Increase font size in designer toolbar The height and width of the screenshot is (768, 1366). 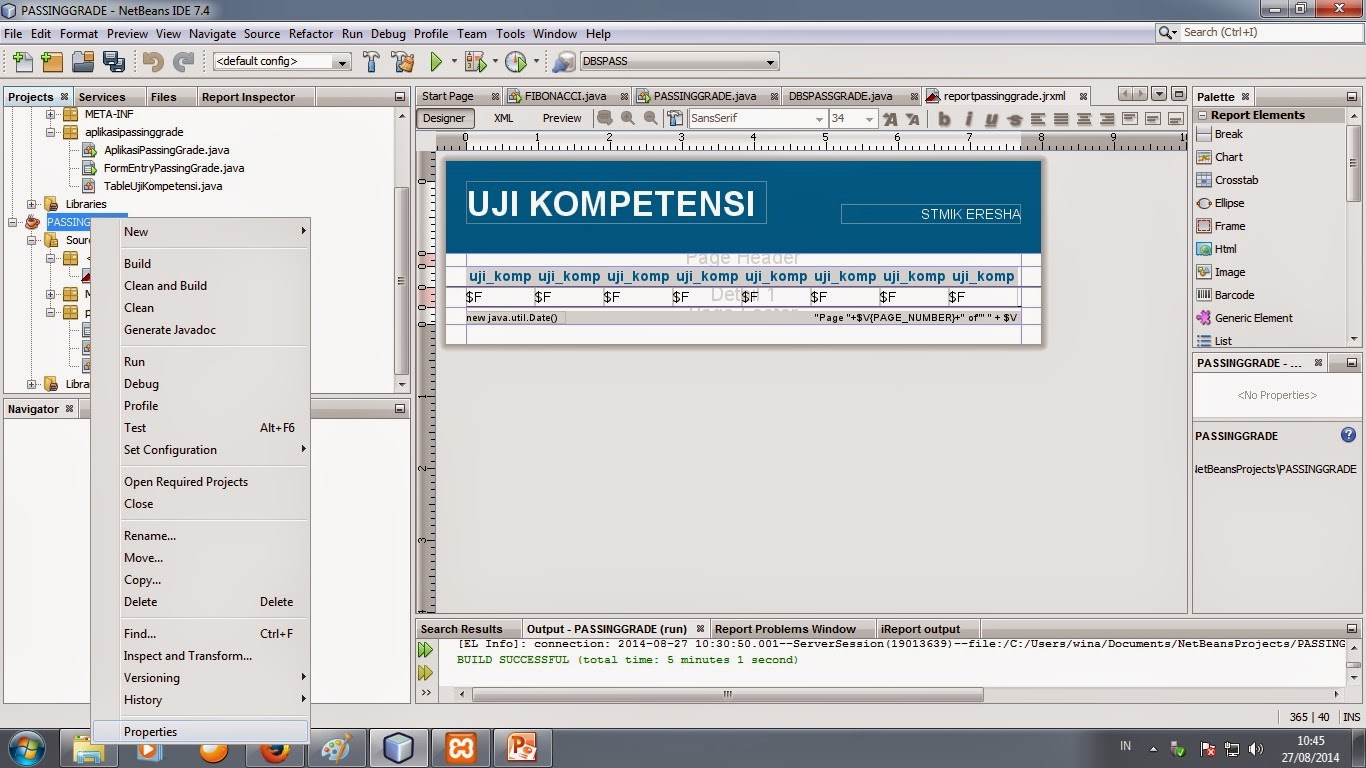tap(890, 119)
